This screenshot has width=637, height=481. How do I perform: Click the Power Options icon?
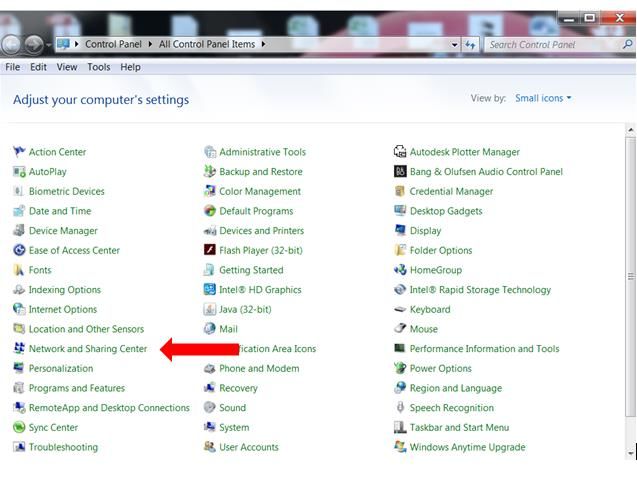(400, 368)
